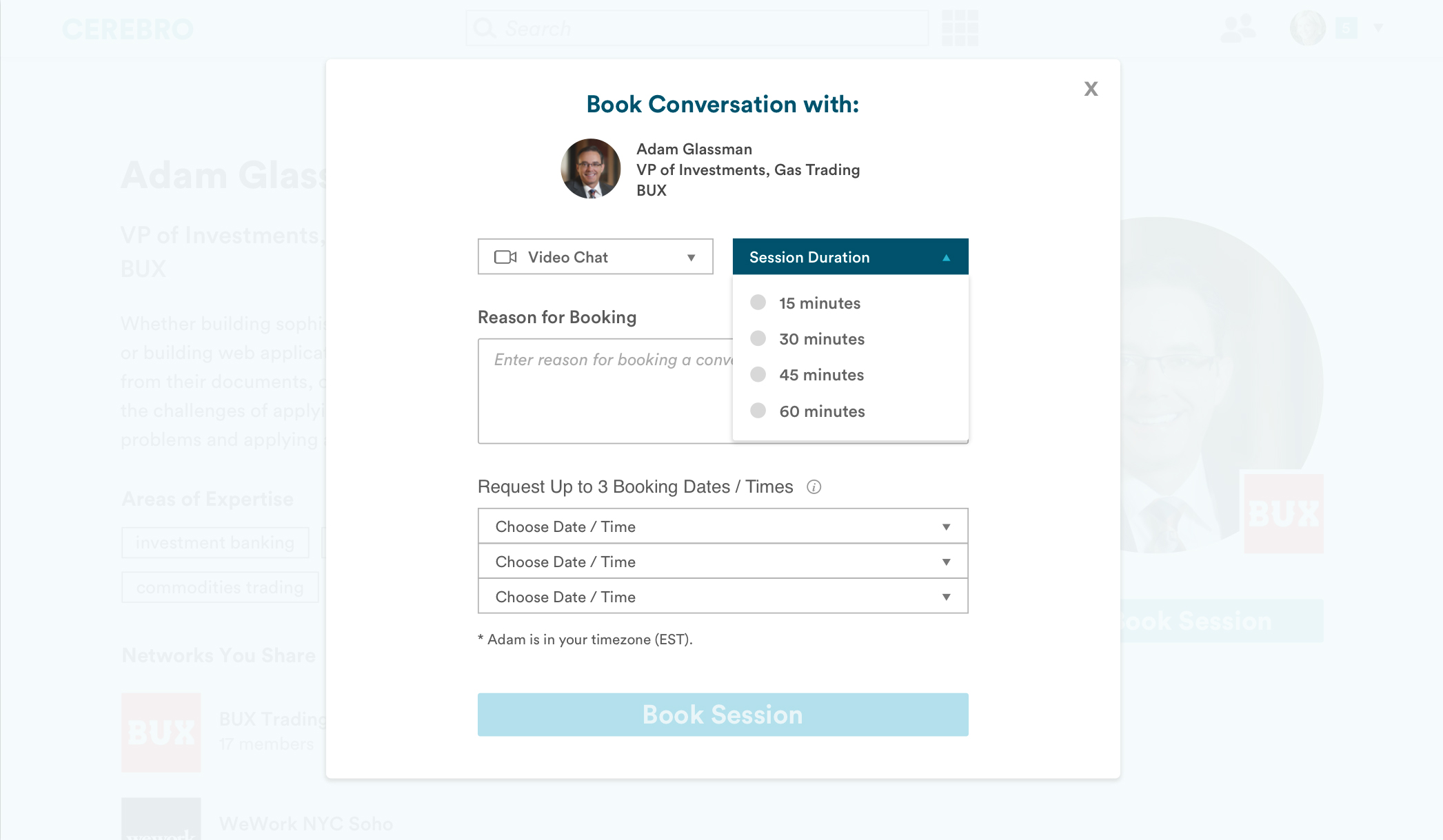This screenshot has width=1443, height=840.
Task: Select the 15 minutes duration
Action: pyautogui.click(x=758, y=303)
